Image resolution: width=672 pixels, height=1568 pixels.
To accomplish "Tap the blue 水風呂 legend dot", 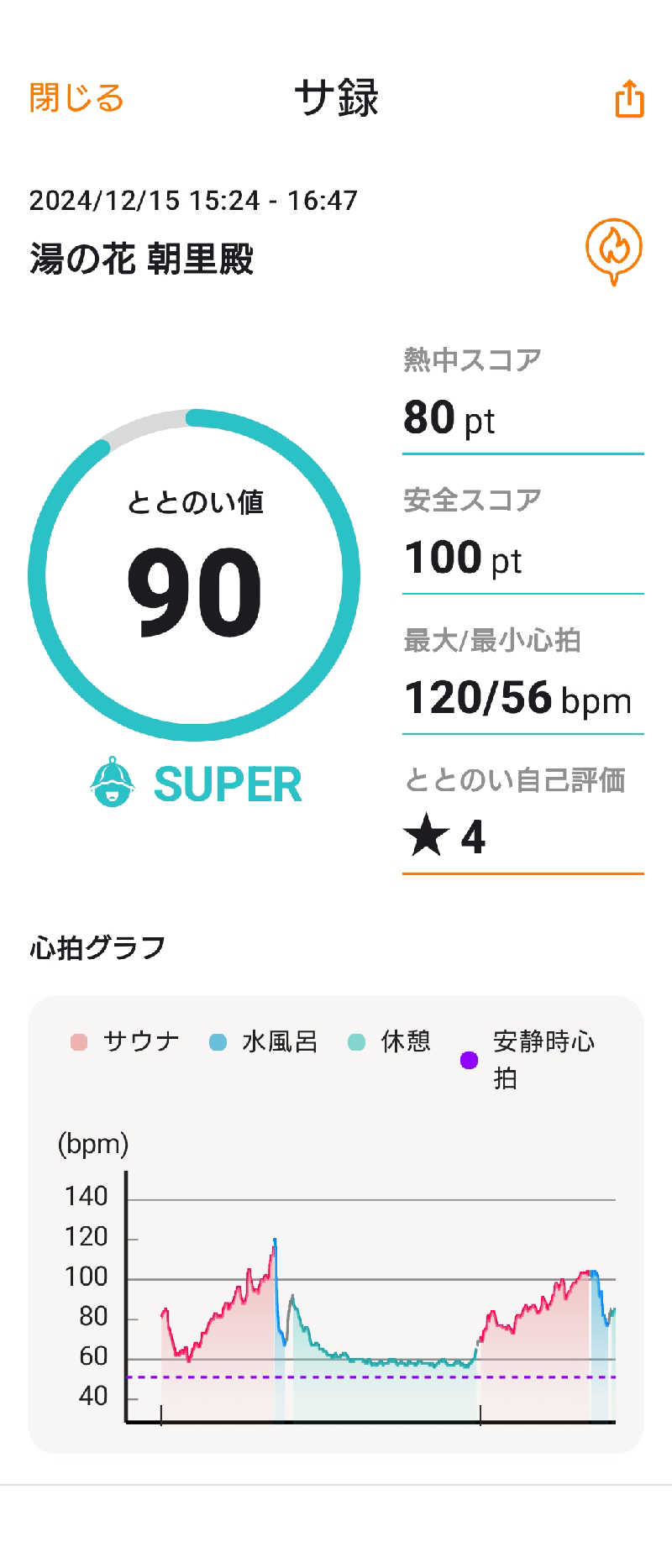I will [218, 1042].
